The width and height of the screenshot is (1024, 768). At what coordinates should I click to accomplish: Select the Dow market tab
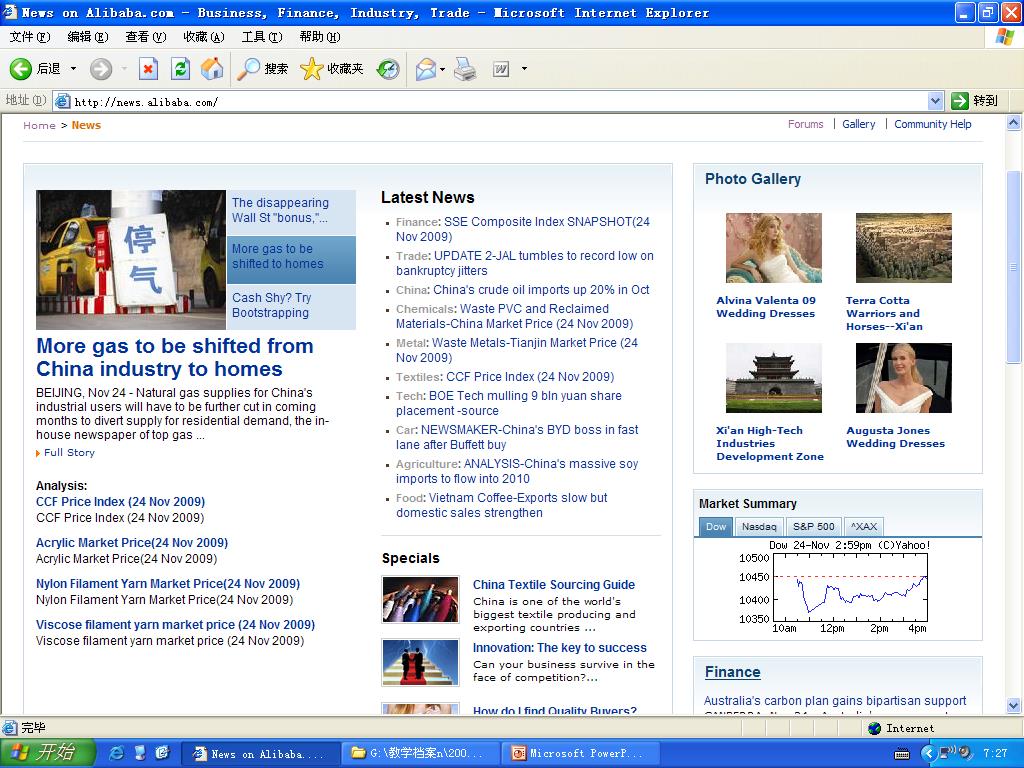point(716,526)
